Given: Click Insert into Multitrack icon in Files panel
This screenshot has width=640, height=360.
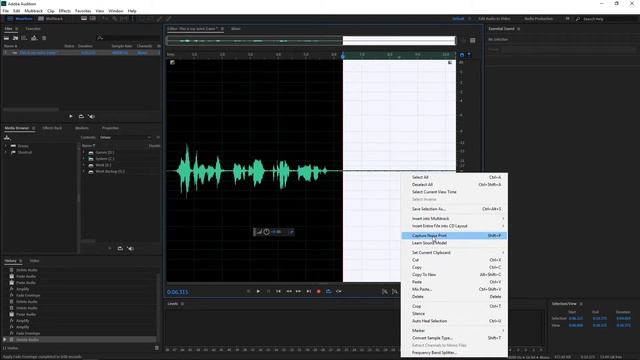Looking at the screenshot, I should coord(34,38).
